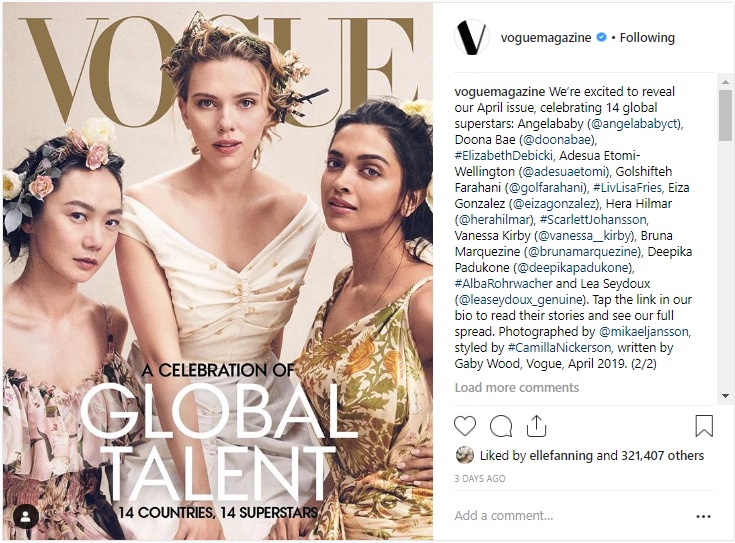Like the post with the heart icon
The height and width of the screenshot is (543, 735).
465,426
